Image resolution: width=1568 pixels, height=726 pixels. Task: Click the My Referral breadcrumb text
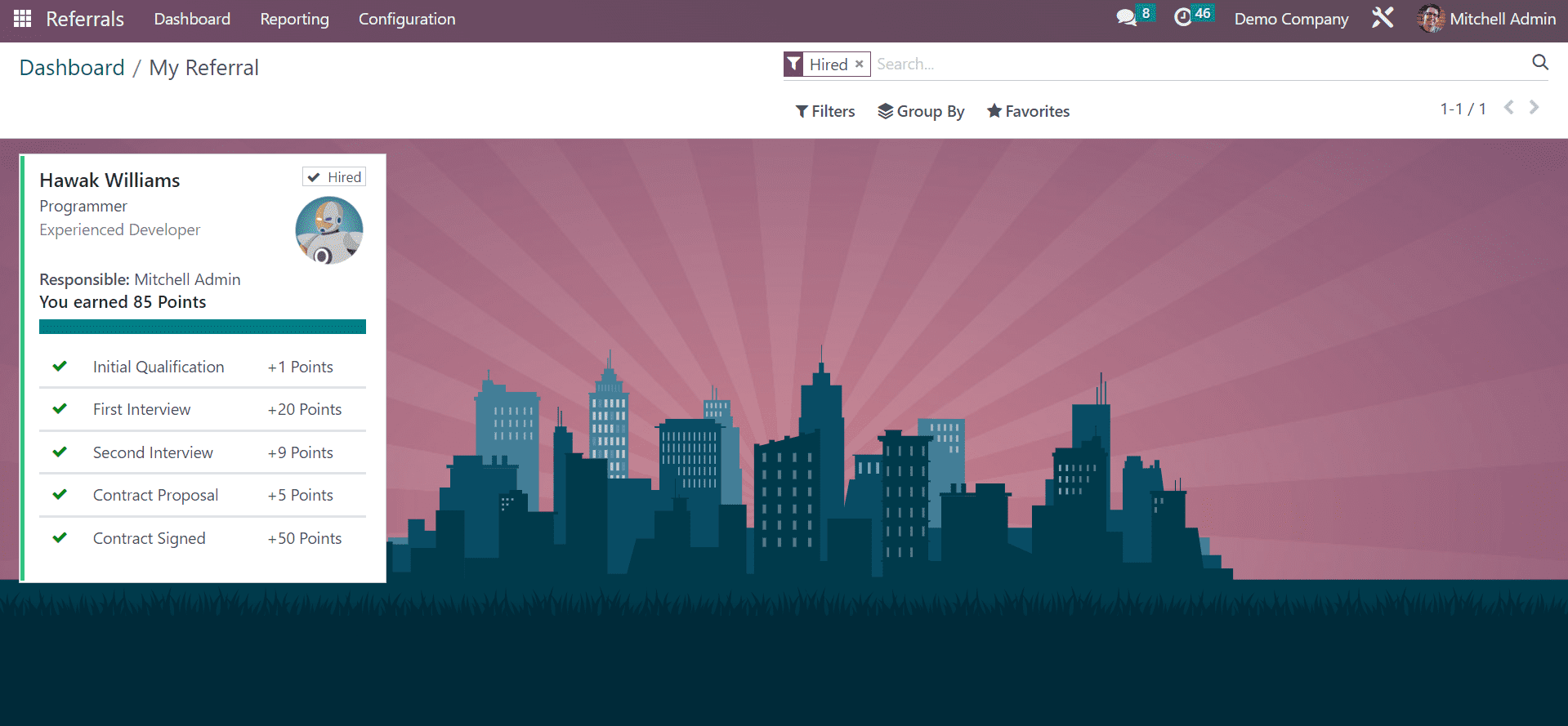pos(203,68)
